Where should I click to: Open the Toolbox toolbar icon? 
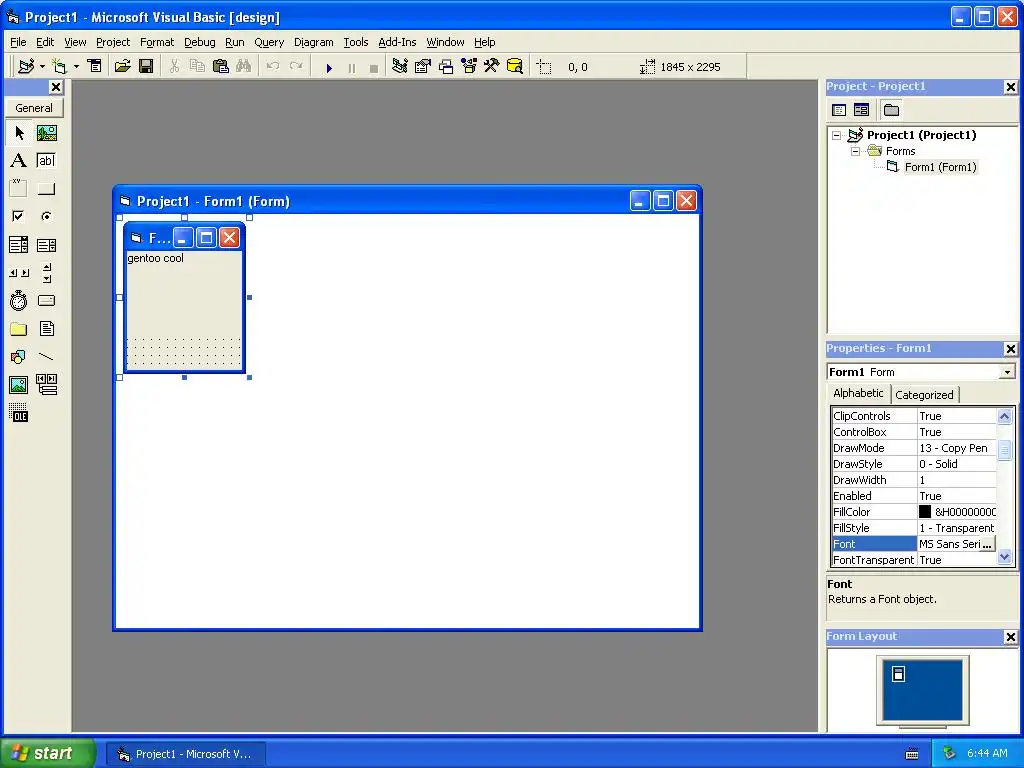(491, 67)
